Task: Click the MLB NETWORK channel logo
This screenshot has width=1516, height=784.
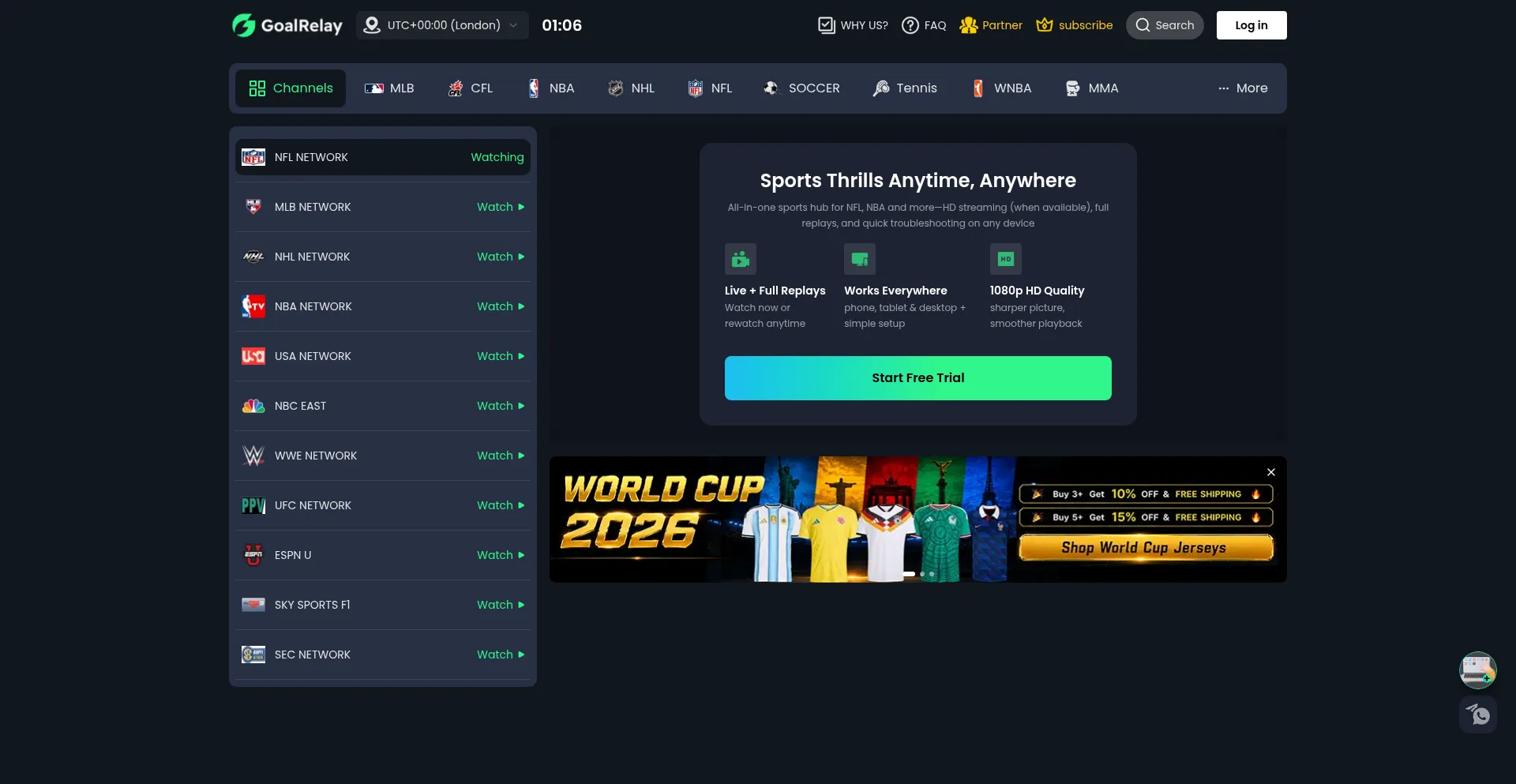Action: pyautogui.click(x=253, y=207)
